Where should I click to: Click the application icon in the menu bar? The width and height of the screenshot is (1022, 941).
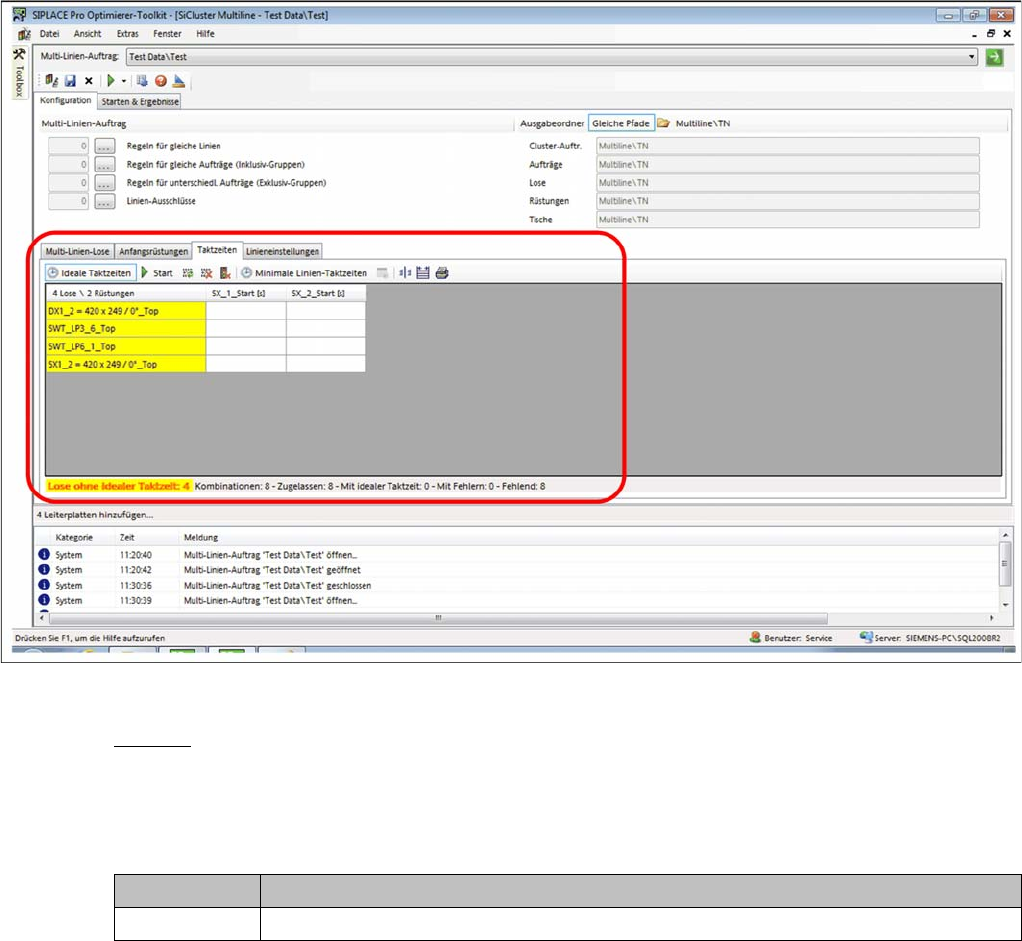(24, 34)
